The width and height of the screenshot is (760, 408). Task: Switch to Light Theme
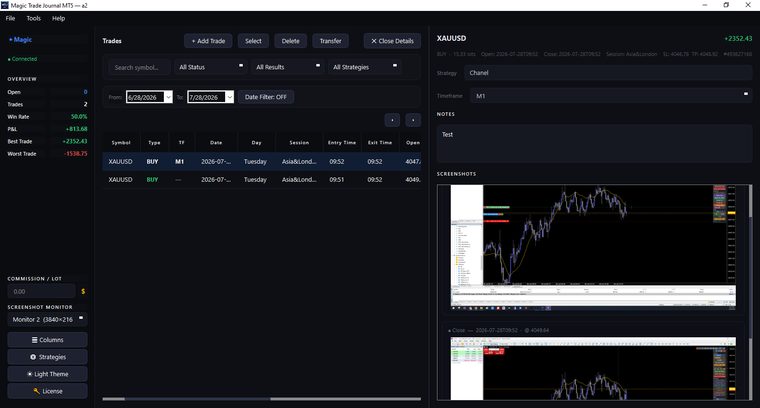[x=48, y=374]
